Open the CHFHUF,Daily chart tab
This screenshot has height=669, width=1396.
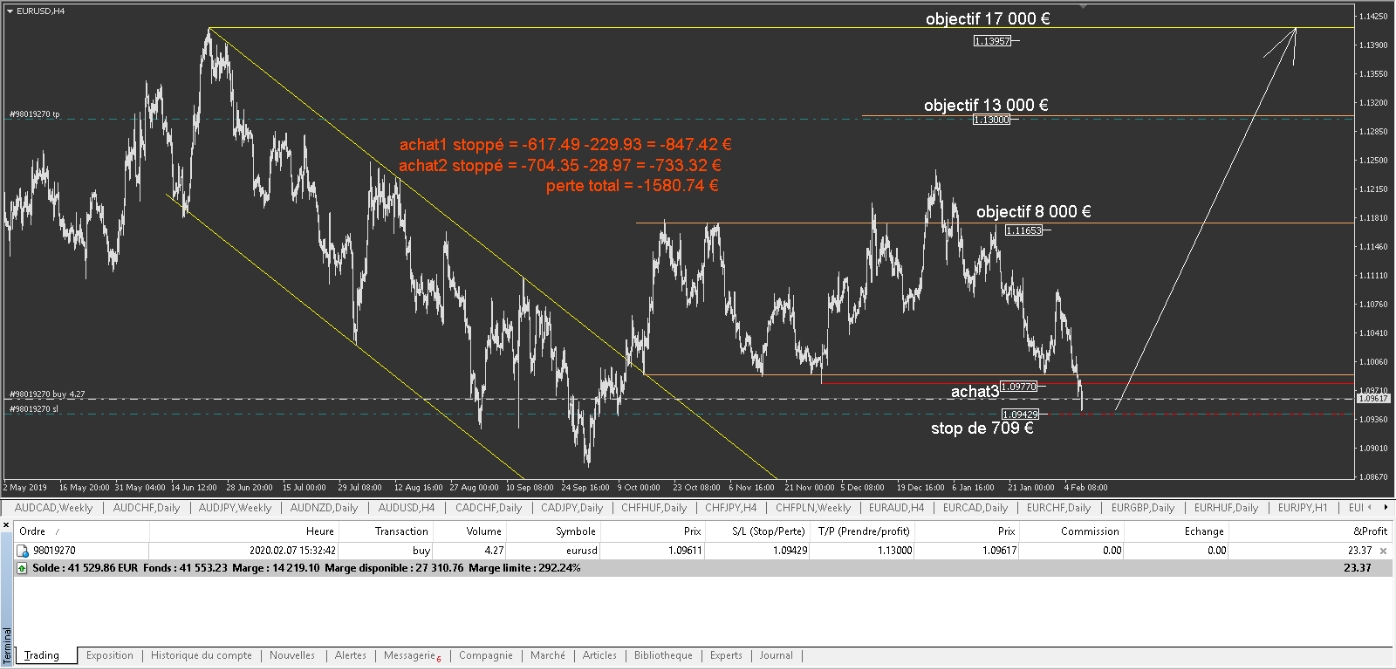pyautogui.click(x=654, y=508)
